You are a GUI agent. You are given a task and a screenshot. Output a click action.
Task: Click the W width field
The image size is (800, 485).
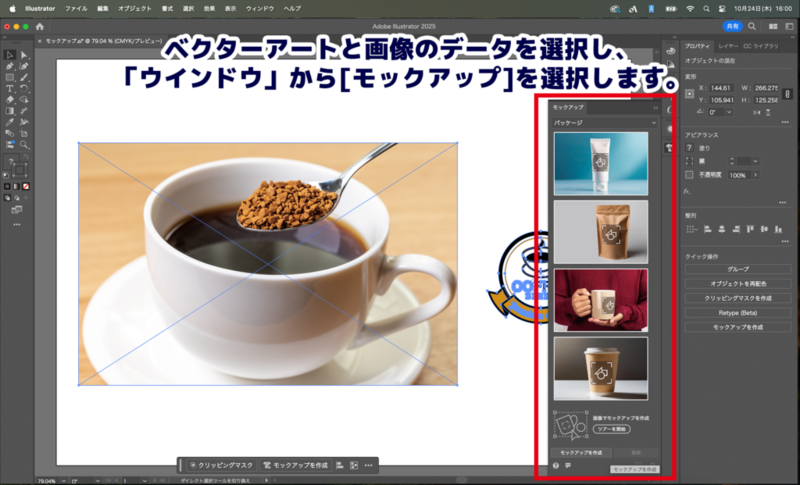765,88
